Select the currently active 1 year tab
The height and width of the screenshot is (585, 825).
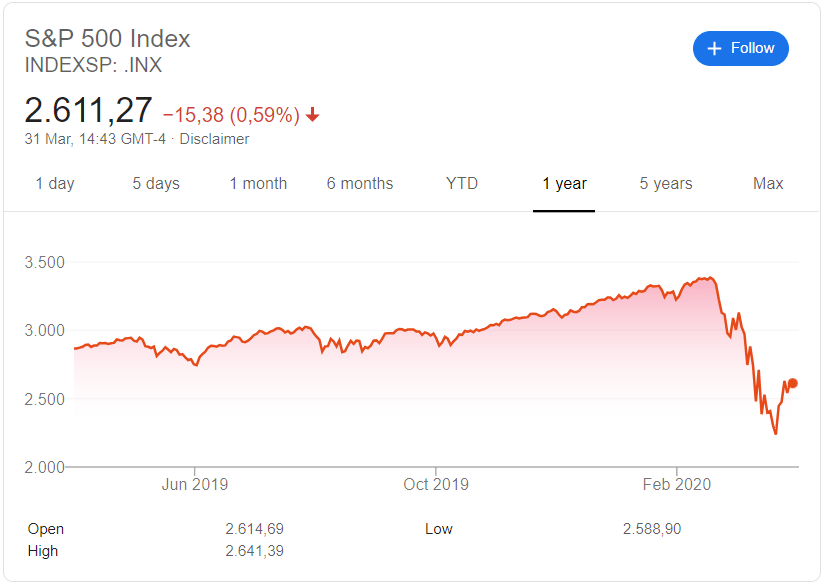pos(563,183)
